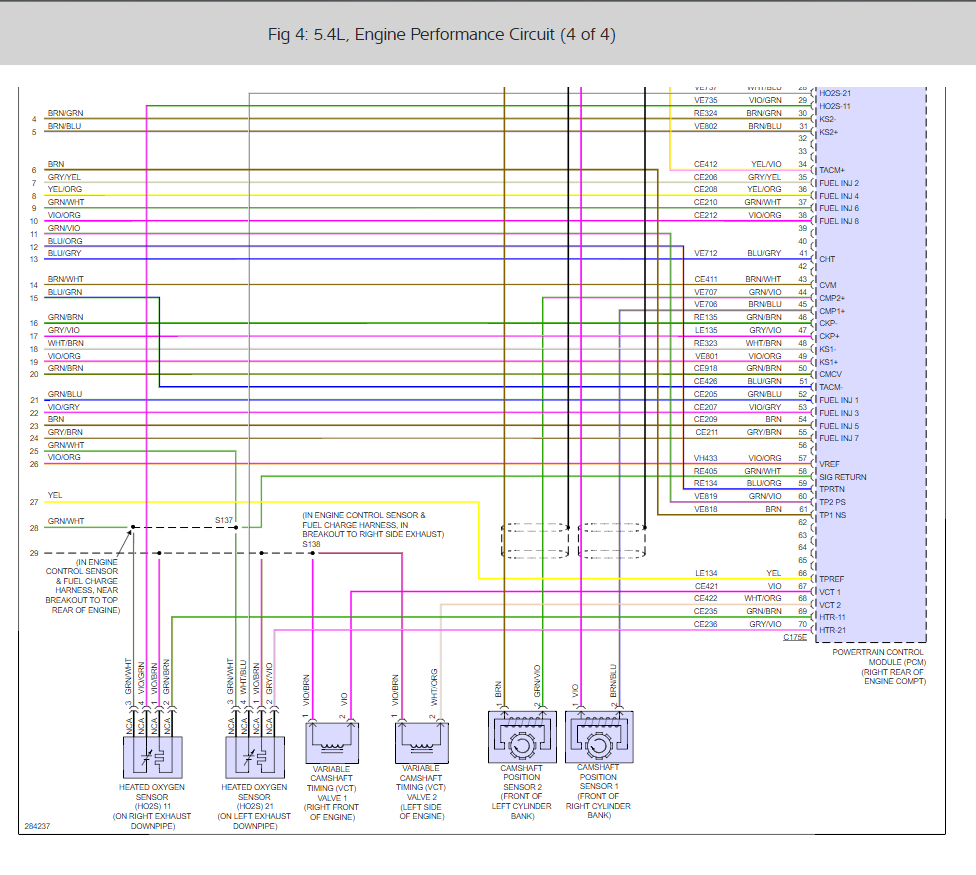Select the FUEL INJ 2 pin label
This screenshot has height=875, width=976.
838,183
